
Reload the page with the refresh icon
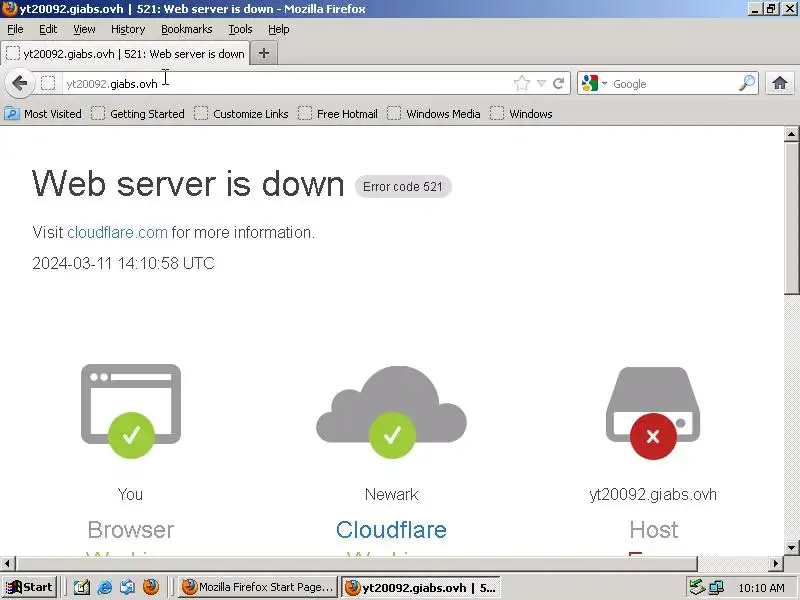click(x=559, y=83)
